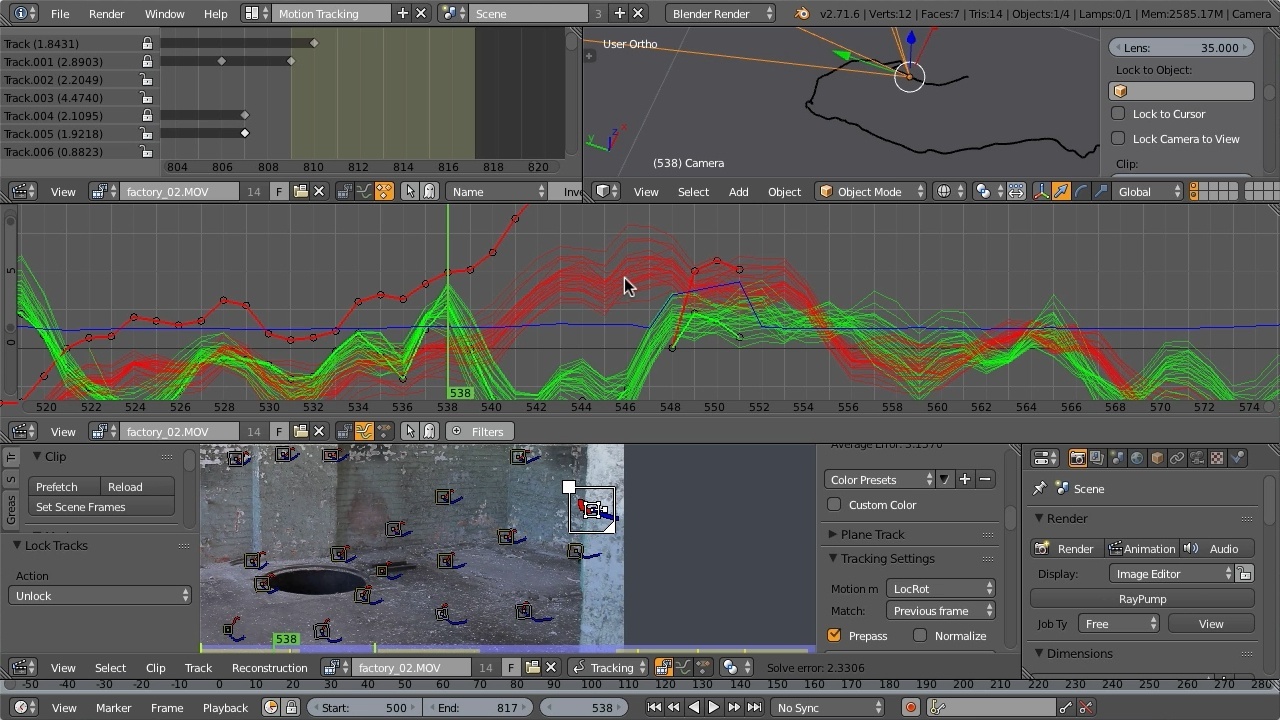Screen dimensions: 1280x720
Task: Open the Color Presets dropdown
Action: point(878,479)
